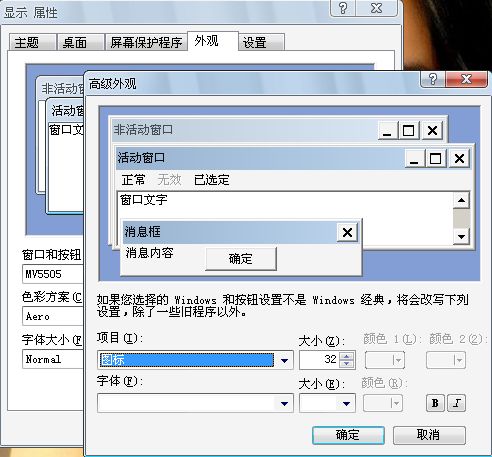Click scroll down arrow in preview window

tap(462, 237)
